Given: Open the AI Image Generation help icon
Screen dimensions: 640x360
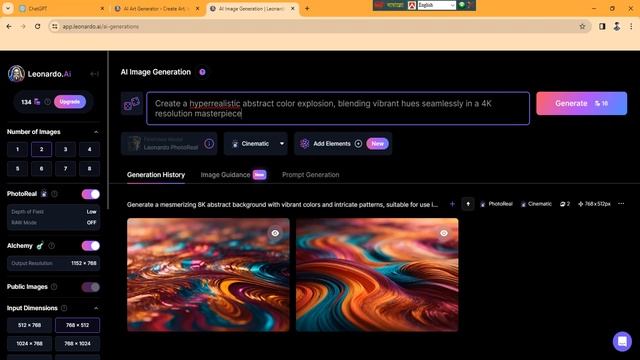Looking at the screenshot, I should [202, 72].
